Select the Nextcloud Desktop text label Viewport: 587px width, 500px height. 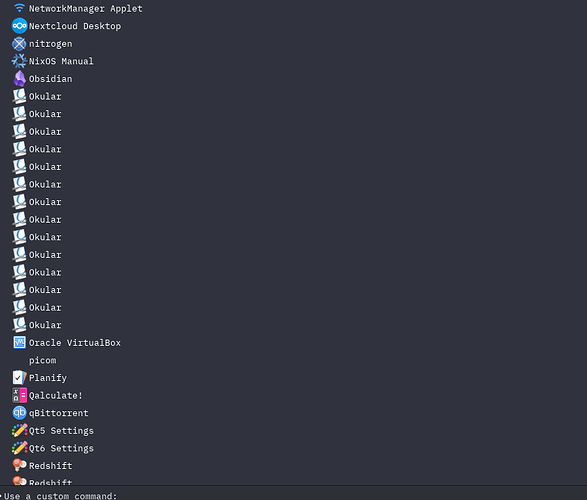75,26
